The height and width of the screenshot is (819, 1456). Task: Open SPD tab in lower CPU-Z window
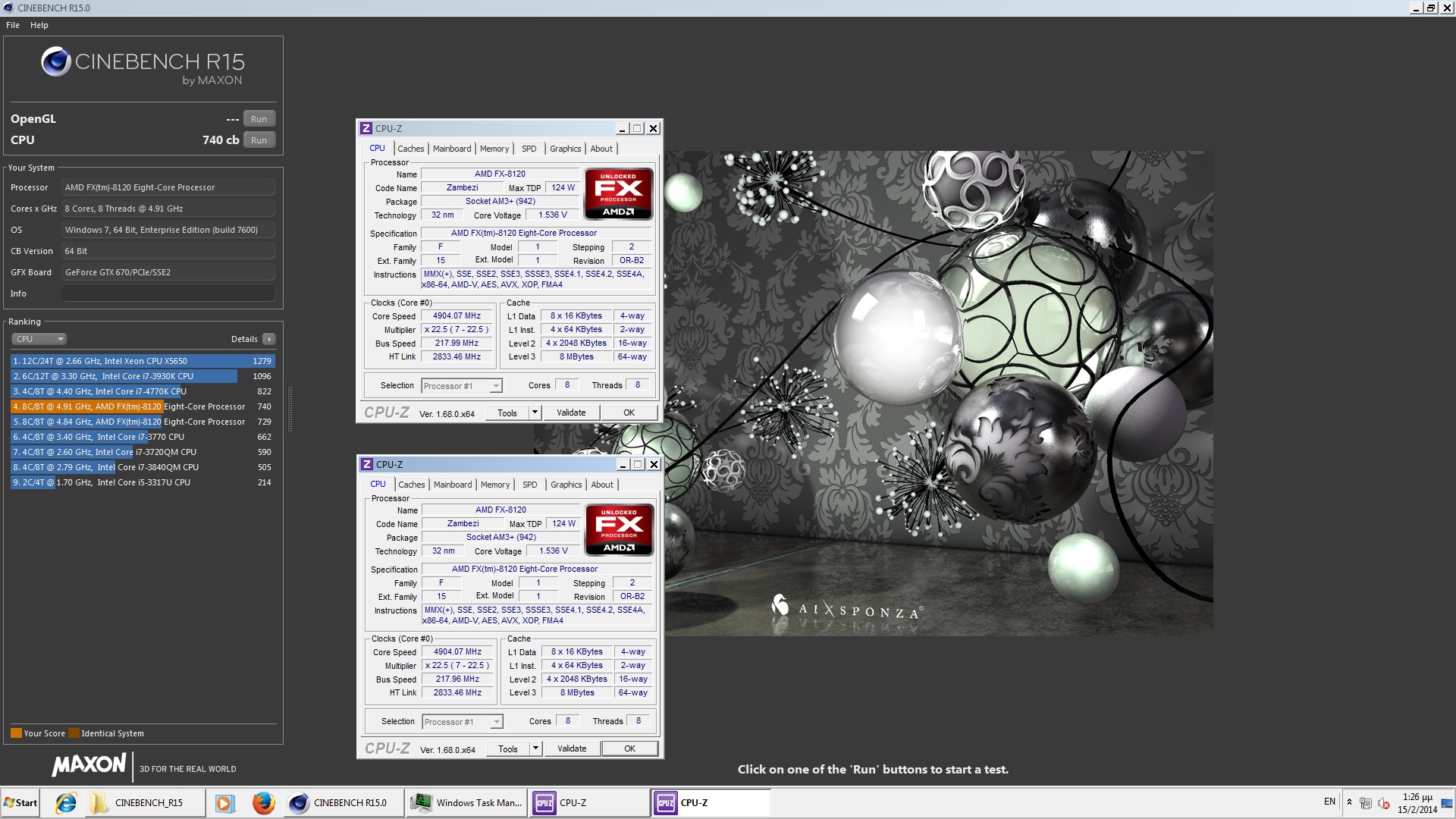pyautogui.click(x=530, y=485)
